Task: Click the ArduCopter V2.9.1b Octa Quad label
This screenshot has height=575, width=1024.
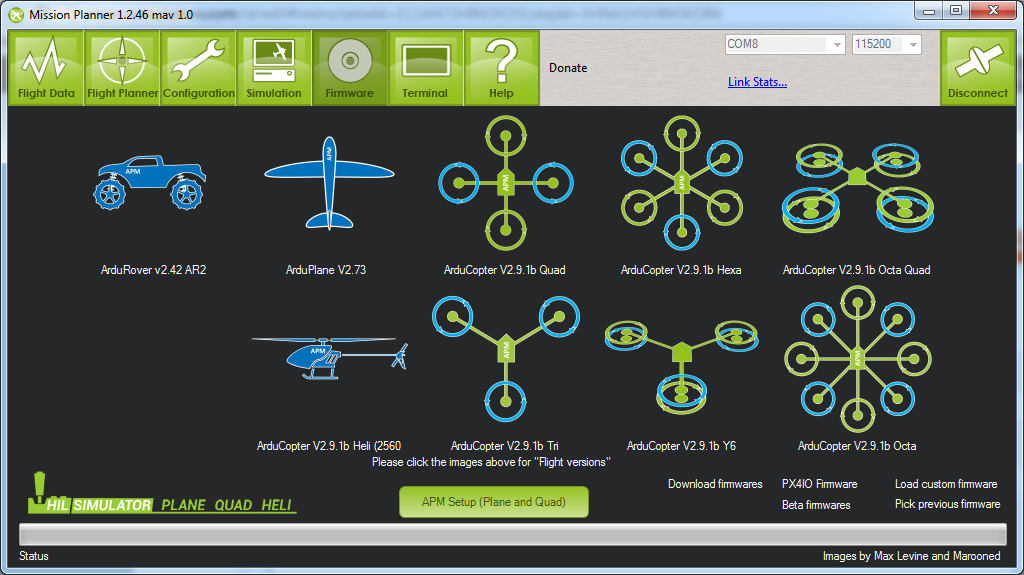Action: [x=856, y=270]
